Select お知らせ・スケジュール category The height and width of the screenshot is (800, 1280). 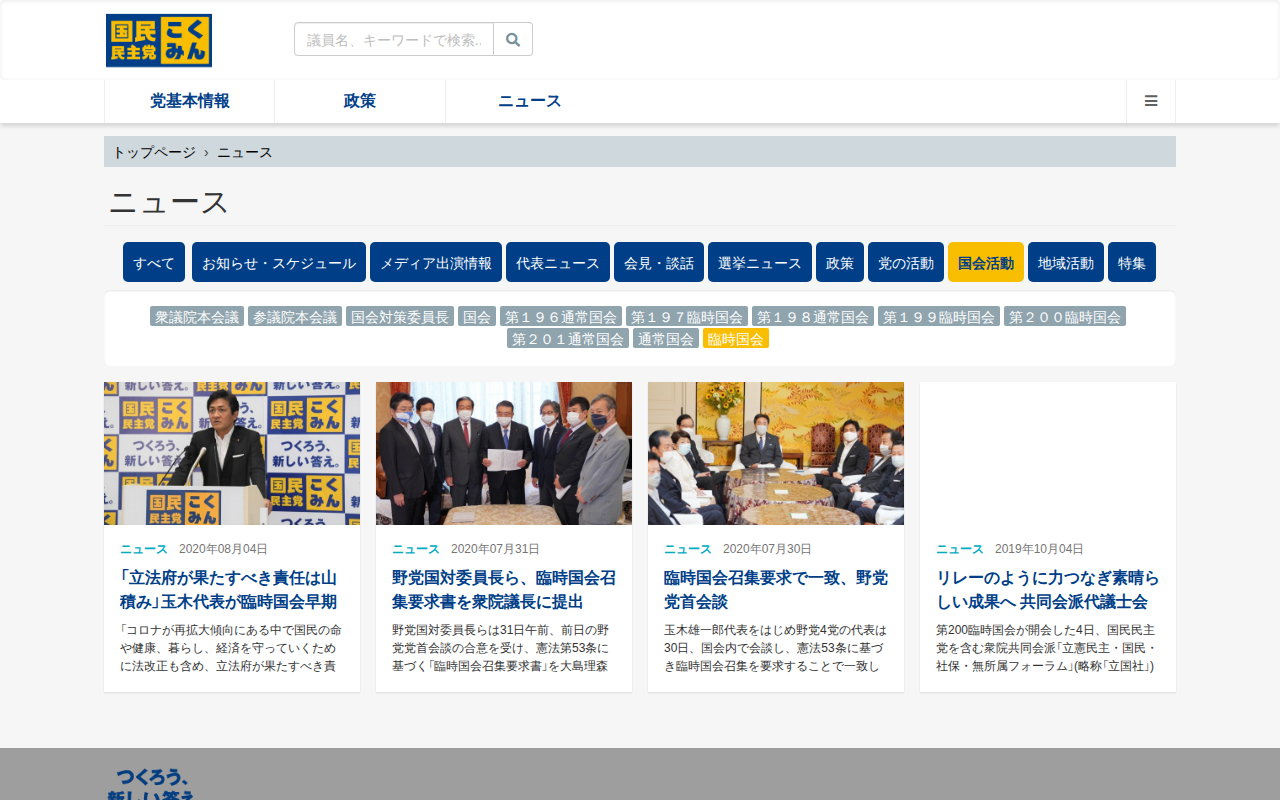279,262
